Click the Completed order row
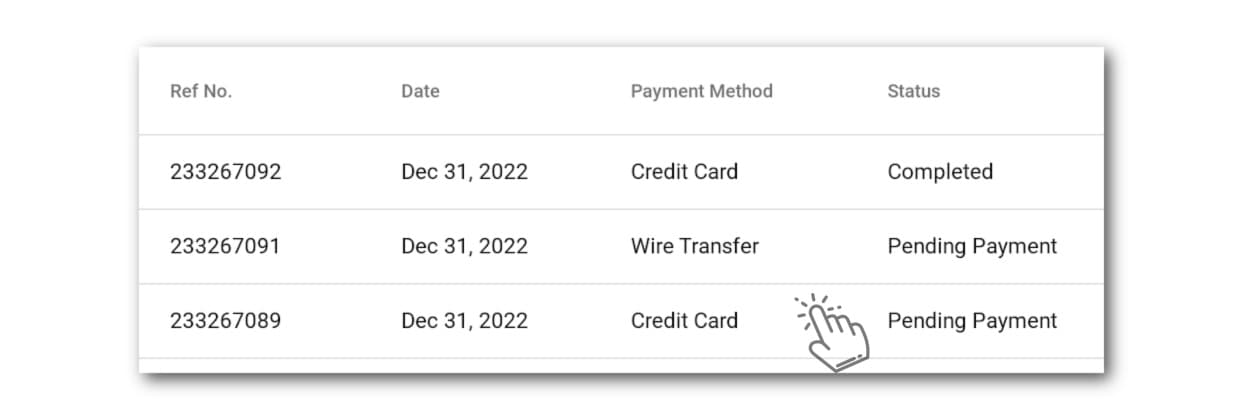 (621, 172)
